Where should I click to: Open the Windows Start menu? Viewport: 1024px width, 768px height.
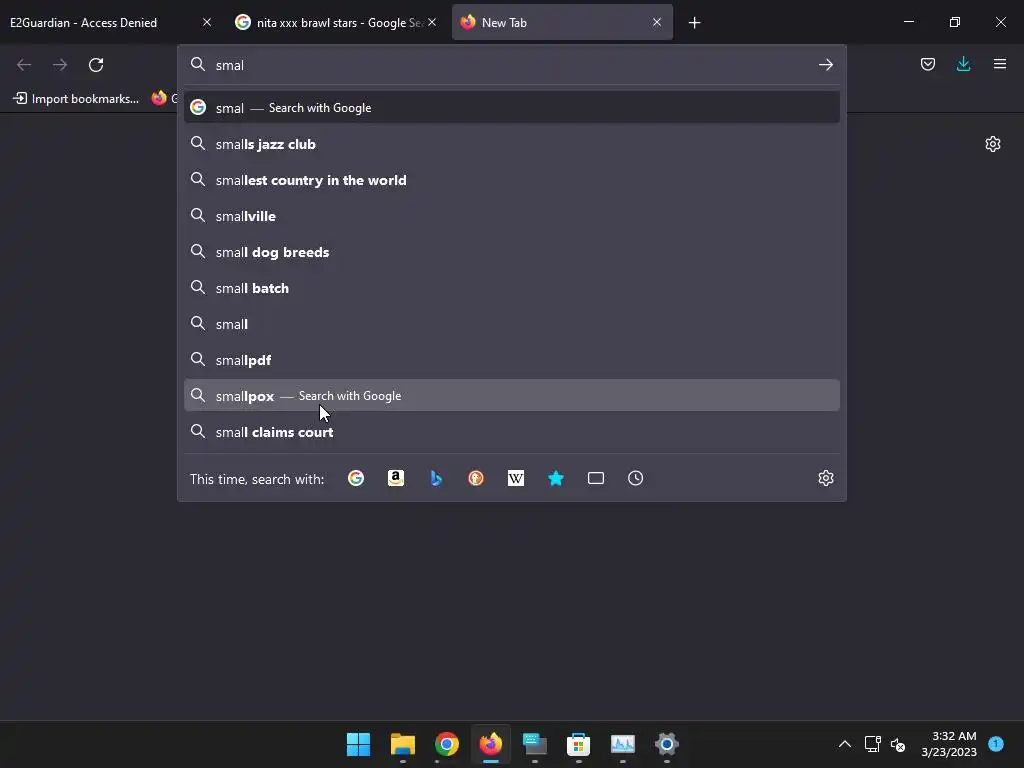click(358, 744)
